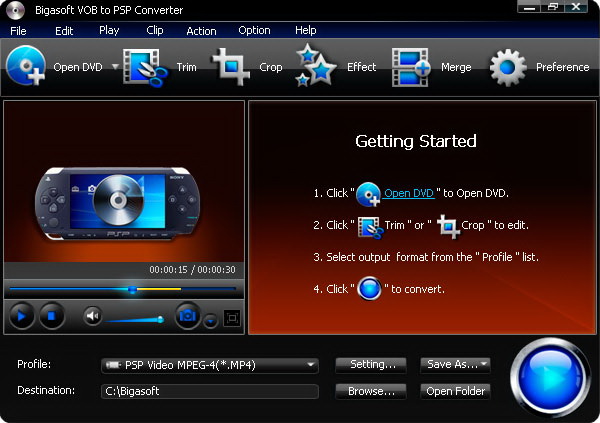Image resolution: width=600 pixels, height=423 pixels.
Task: Click the application disc icon in title bar
Action: (x=15, y=10)
